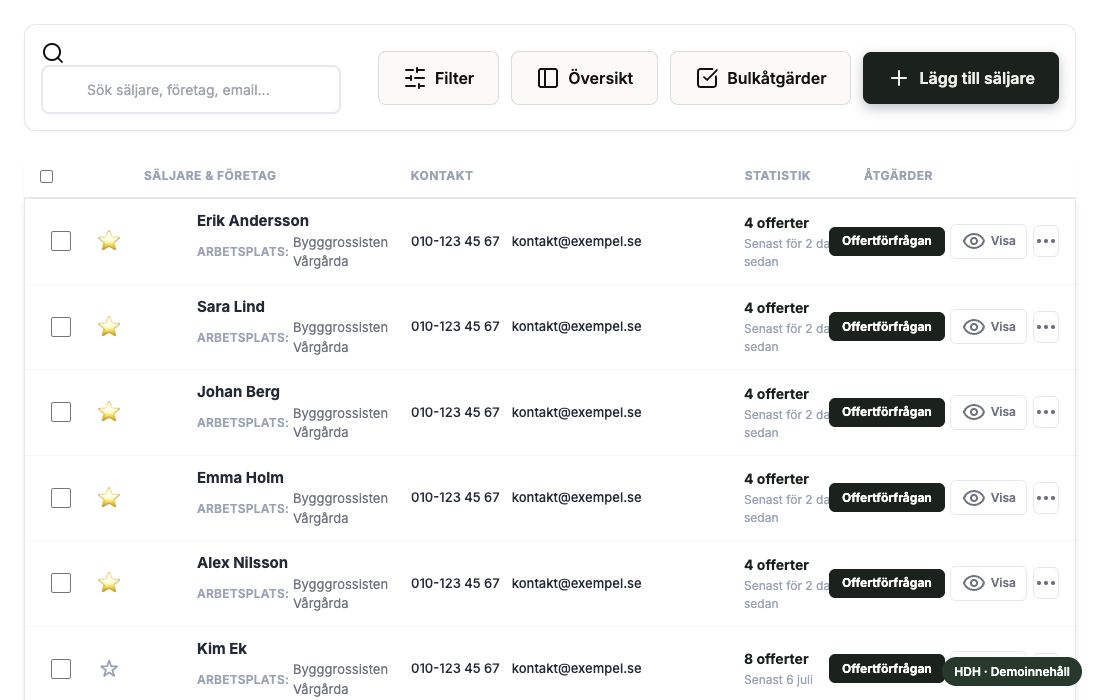This screenshot has height=700, width=1100.
Task: Send Offertförfrågan to Sara Lind
Action: coord(887,327)
